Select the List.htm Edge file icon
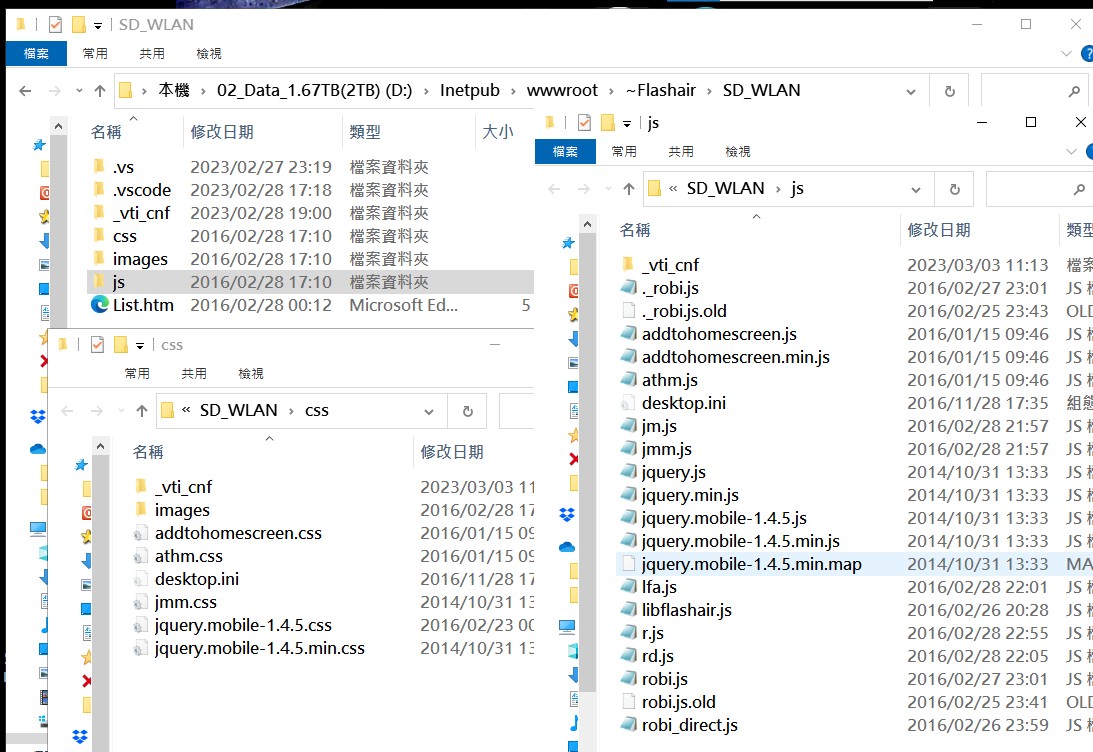Image resolution: width=1093 pixels, height=752 pixels. tap(100, 305)
